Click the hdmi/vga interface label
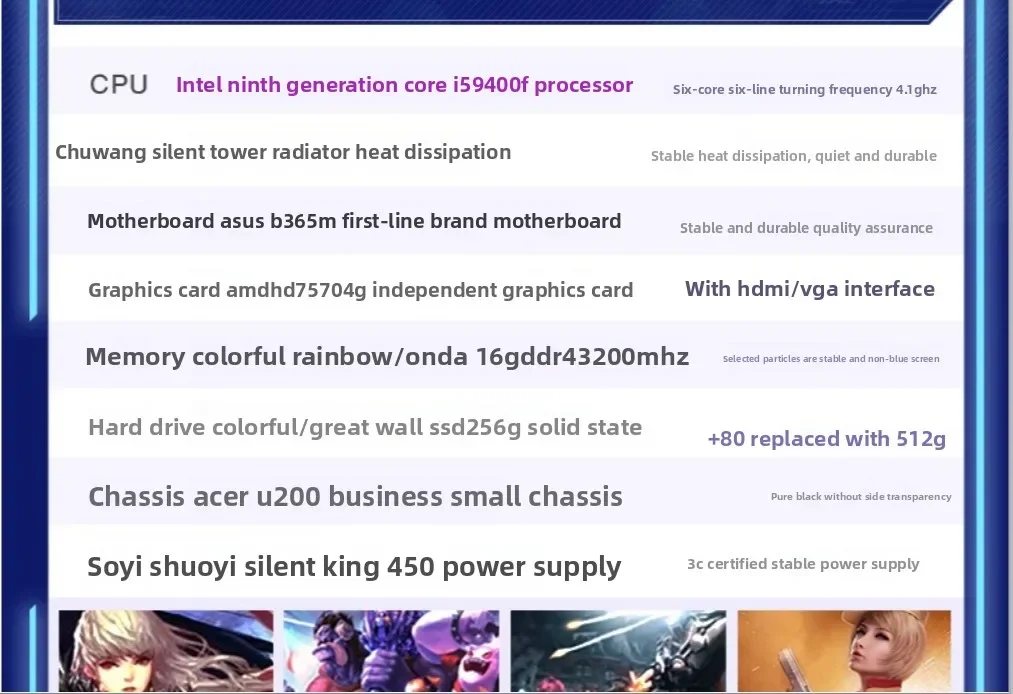This screenshot has height=694, width=1013. coord(810,288)
